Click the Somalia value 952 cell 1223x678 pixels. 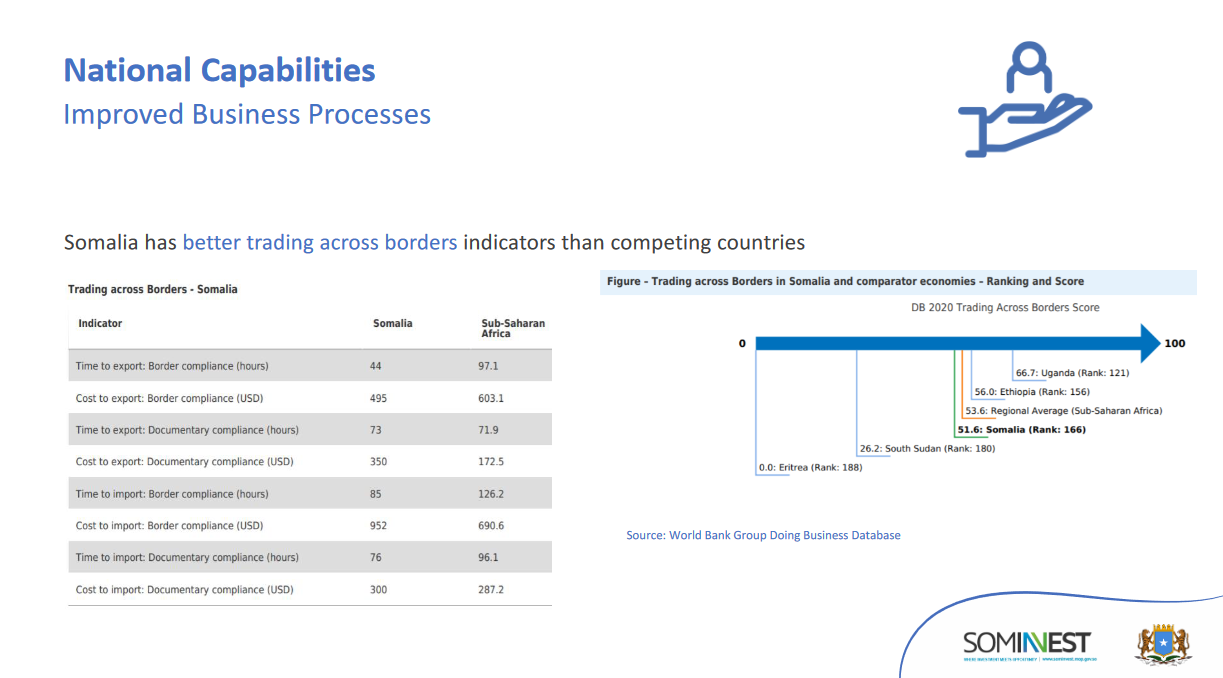point(378,526)
